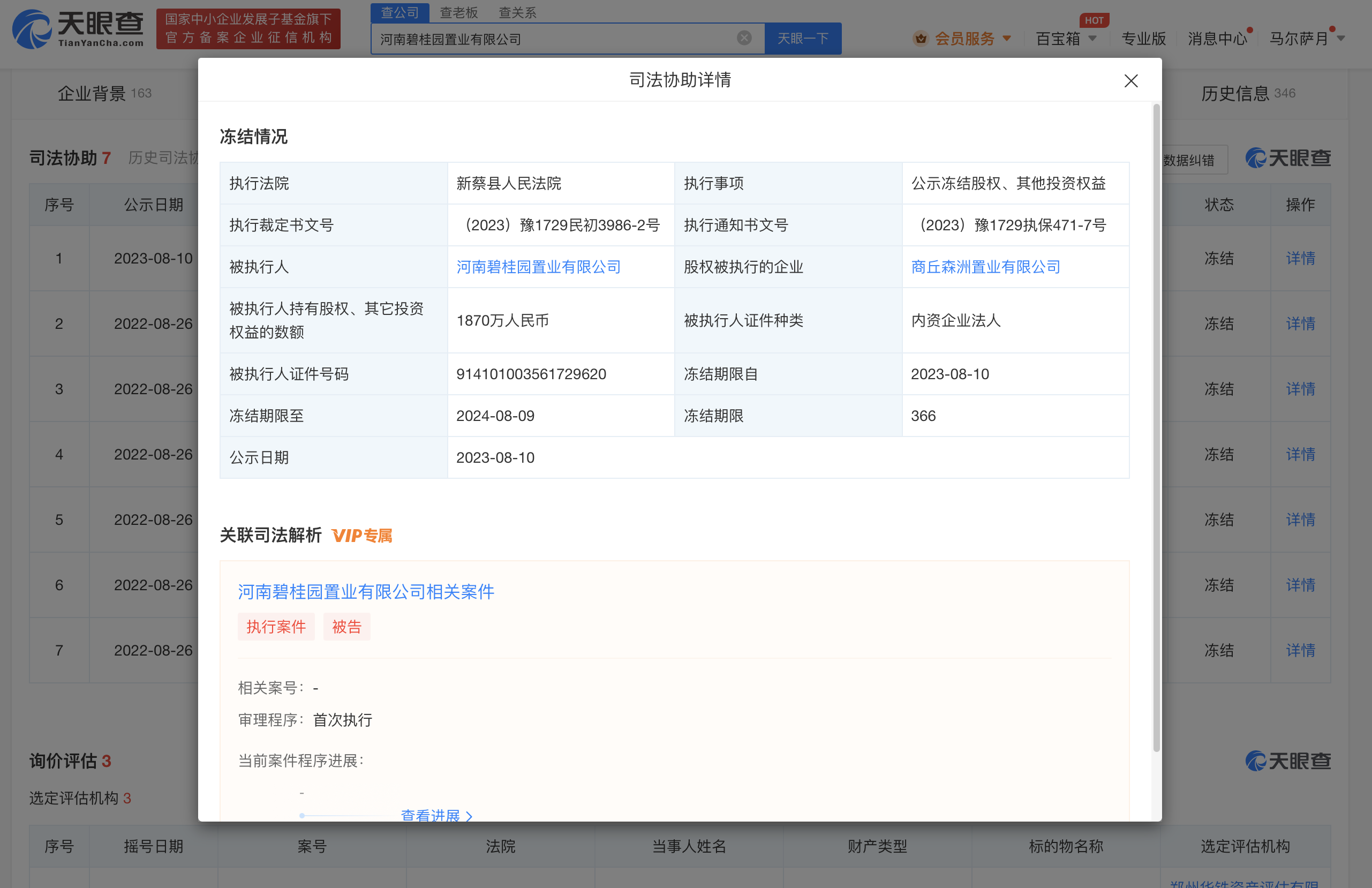Expand the 会员服务 dropdown arrow
This screenshot has height=888, width=1372.
coord(1007,39)
